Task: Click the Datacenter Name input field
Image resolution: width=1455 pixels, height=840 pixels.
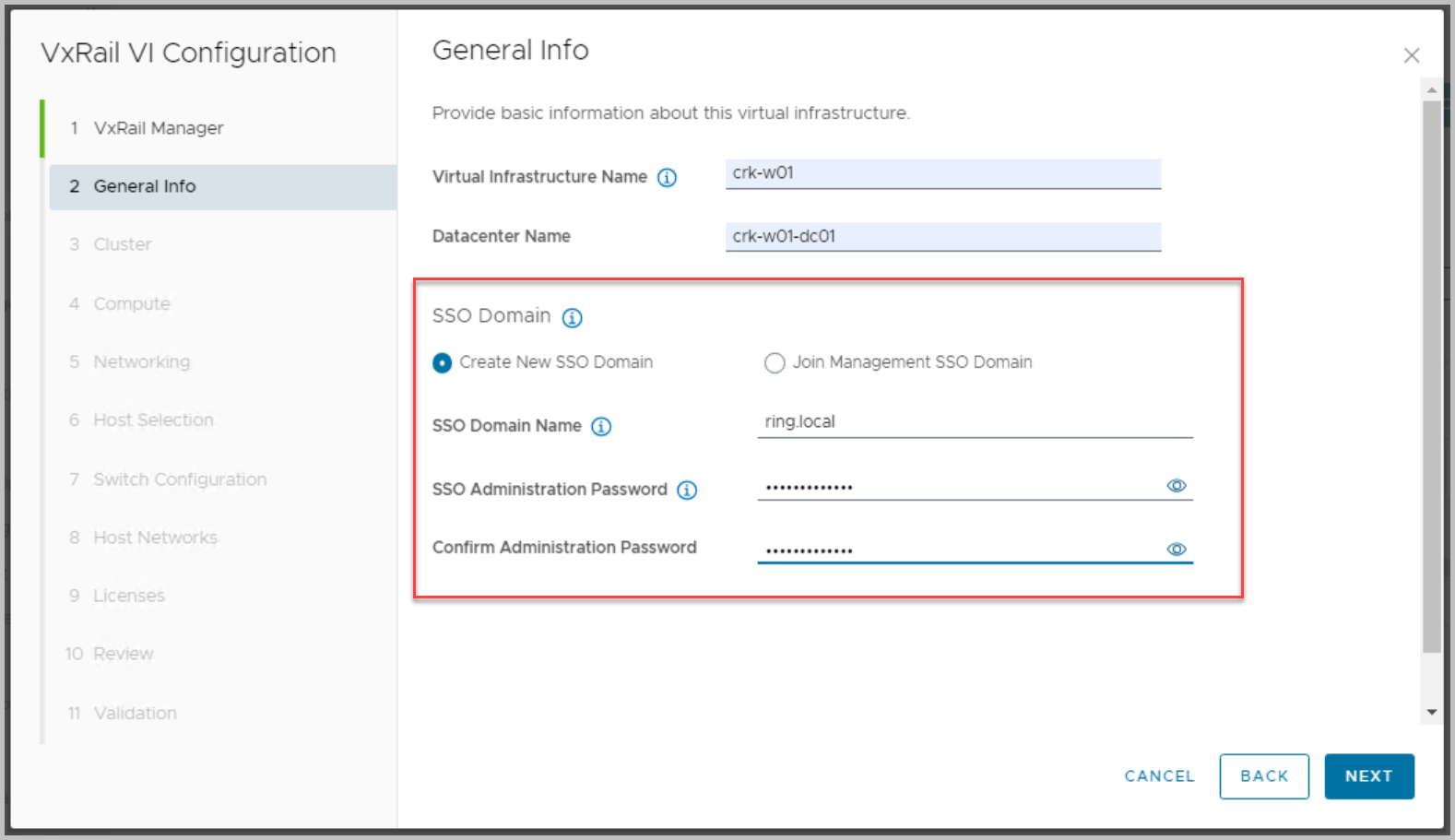Action: click(x=942, y=237)
